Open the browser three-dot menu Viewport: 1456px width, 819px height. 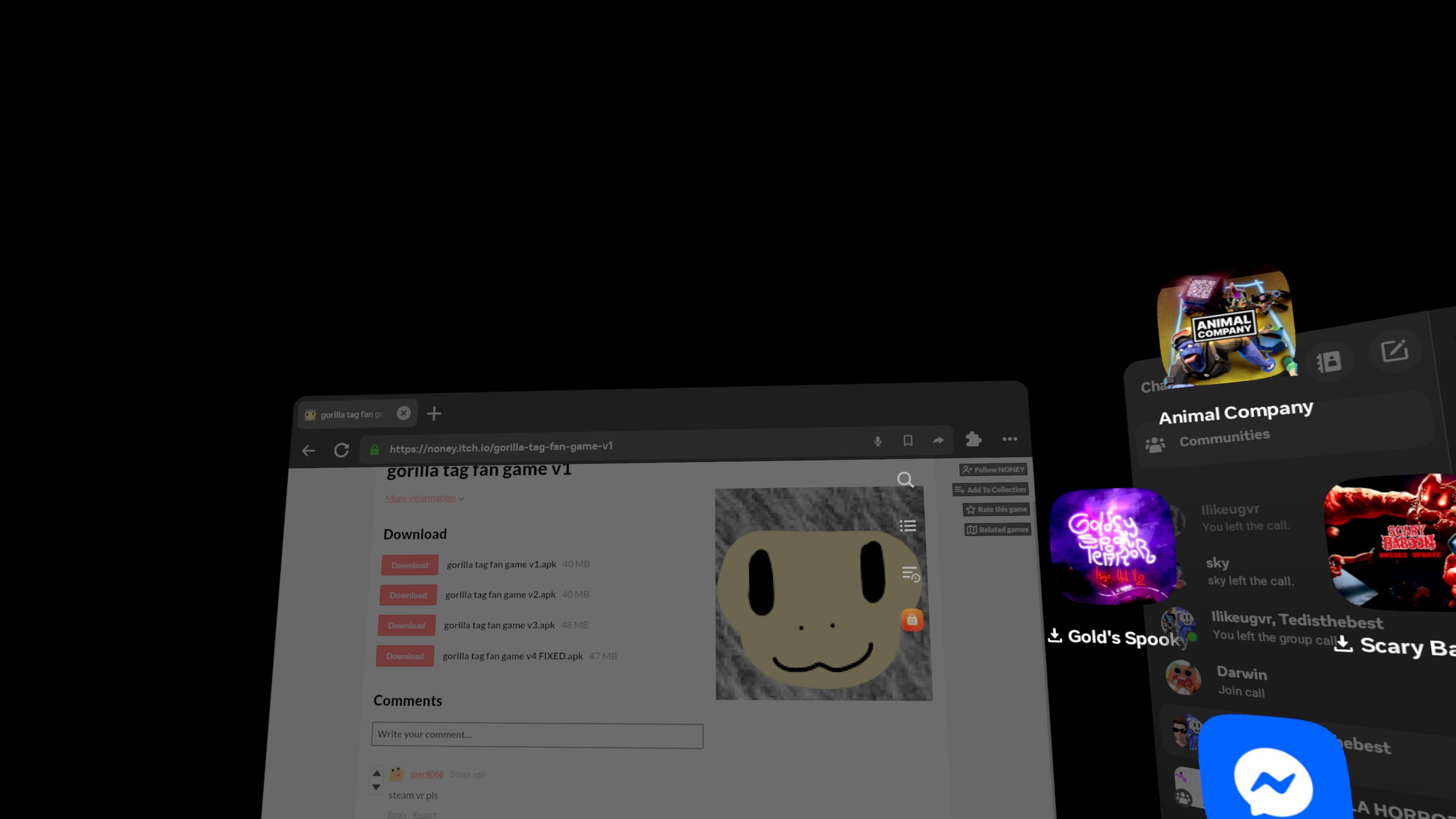pos(1009,439)
